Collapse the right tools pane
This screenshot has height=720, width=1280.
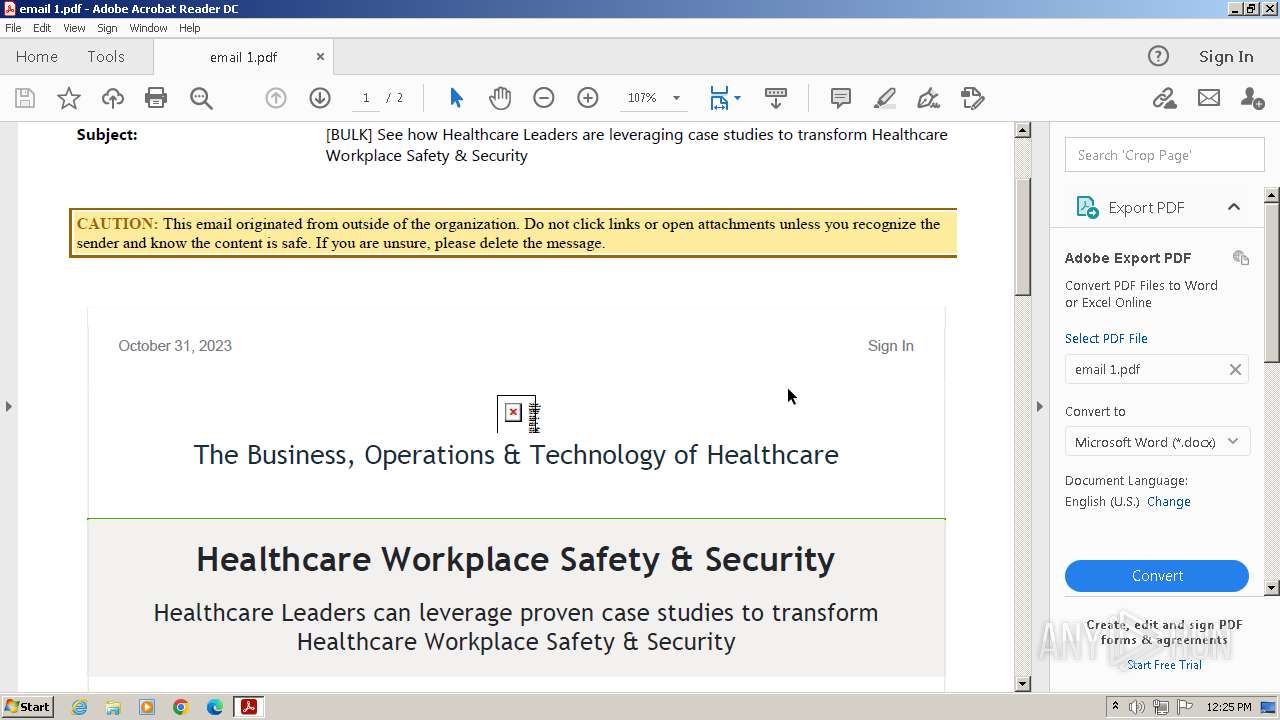pyautogui.click(x=1039, y=406)
